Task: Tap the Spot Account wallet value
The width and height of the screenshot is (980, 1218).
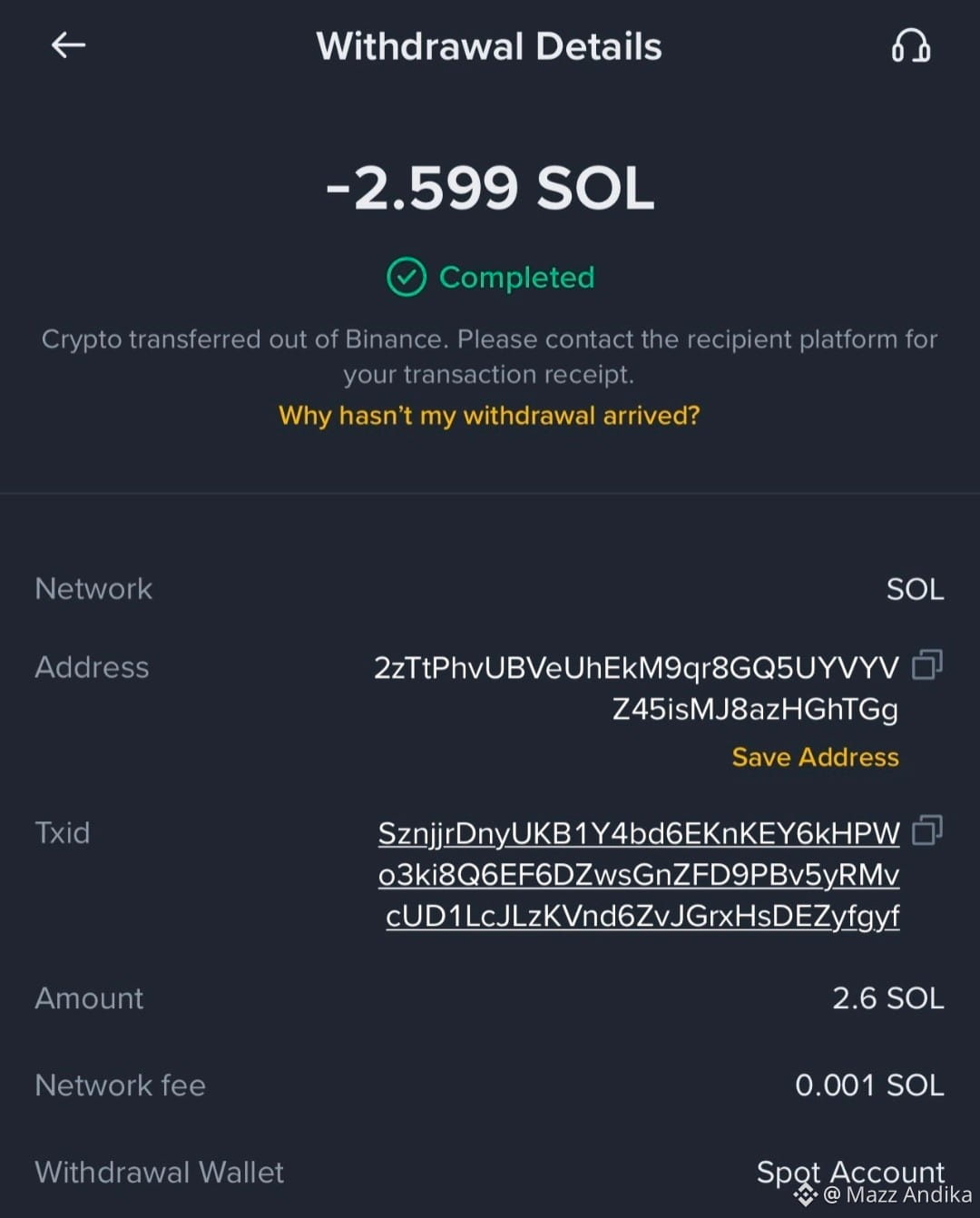Action: [850, 1172]
